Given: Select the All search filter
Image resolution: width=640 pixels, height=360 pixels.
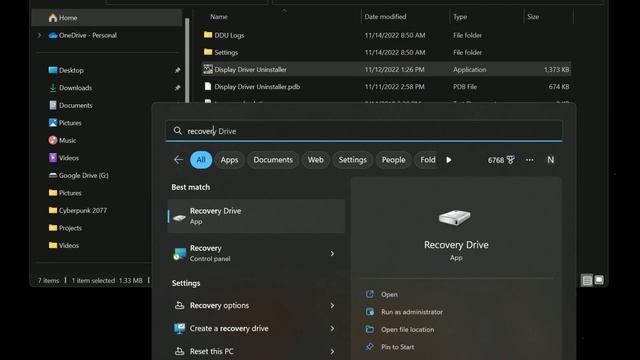Looking at the screenshot, I should (201, 160).
